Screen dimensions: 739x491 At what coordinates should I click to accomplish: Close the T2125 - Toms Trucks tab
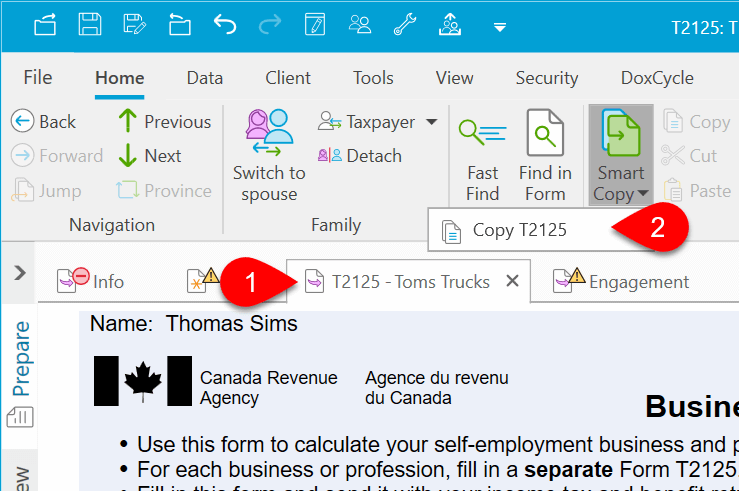point(512,281)
